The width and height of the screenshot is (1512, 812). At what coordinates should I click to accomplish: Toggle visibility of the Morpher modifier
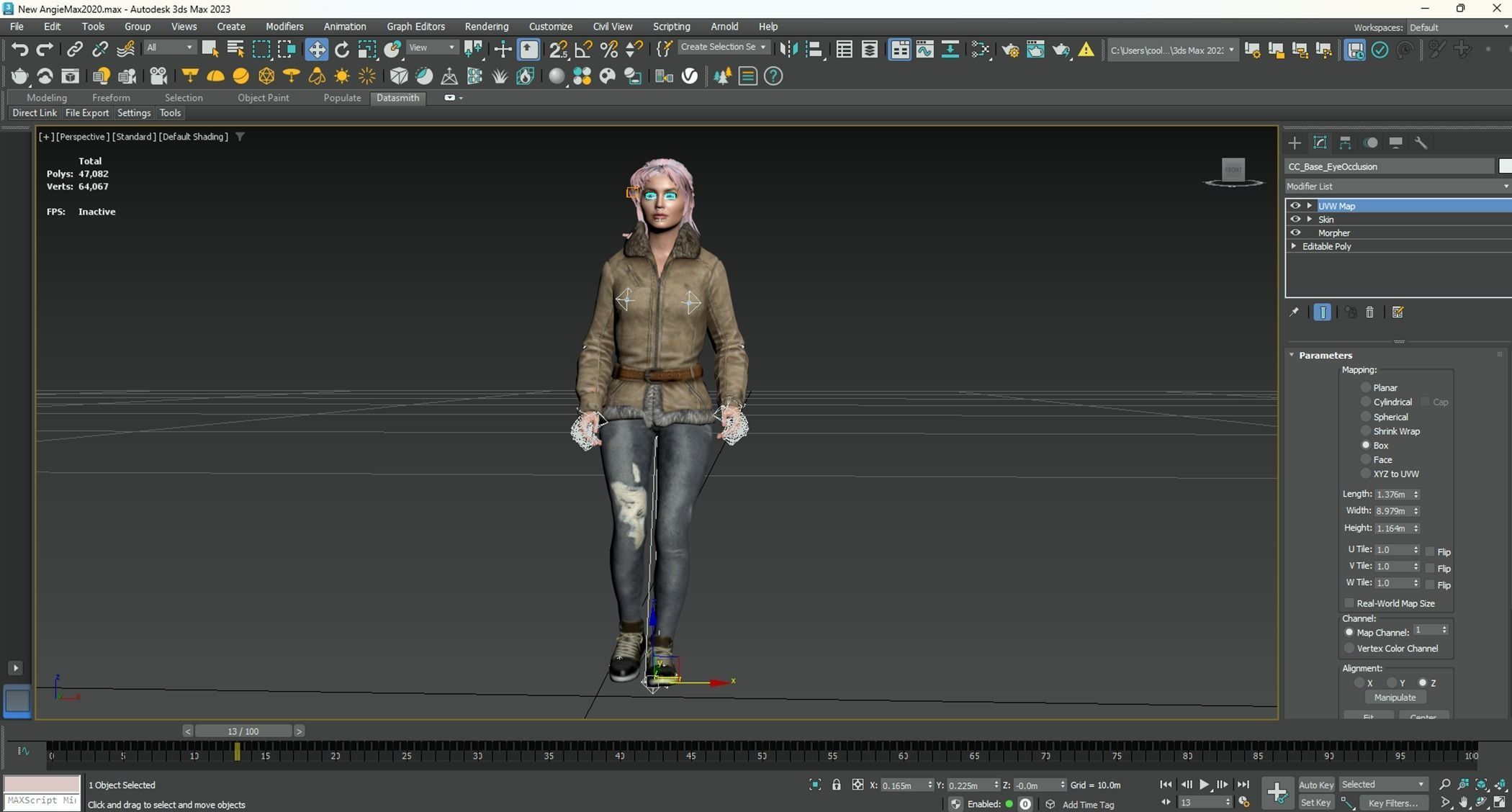pos(1295,233)
